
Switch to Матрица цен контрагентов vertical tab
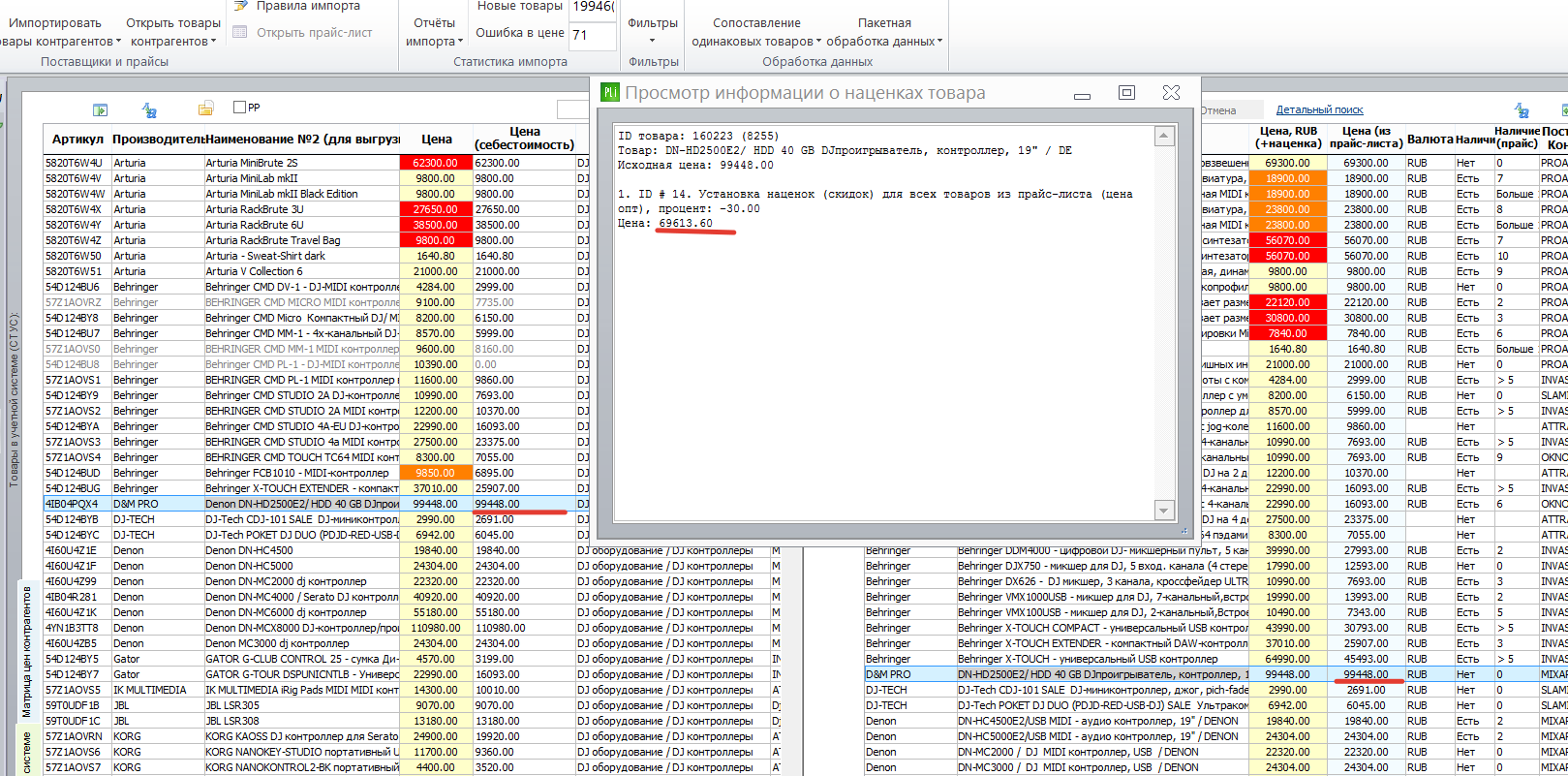pos(26,651)
